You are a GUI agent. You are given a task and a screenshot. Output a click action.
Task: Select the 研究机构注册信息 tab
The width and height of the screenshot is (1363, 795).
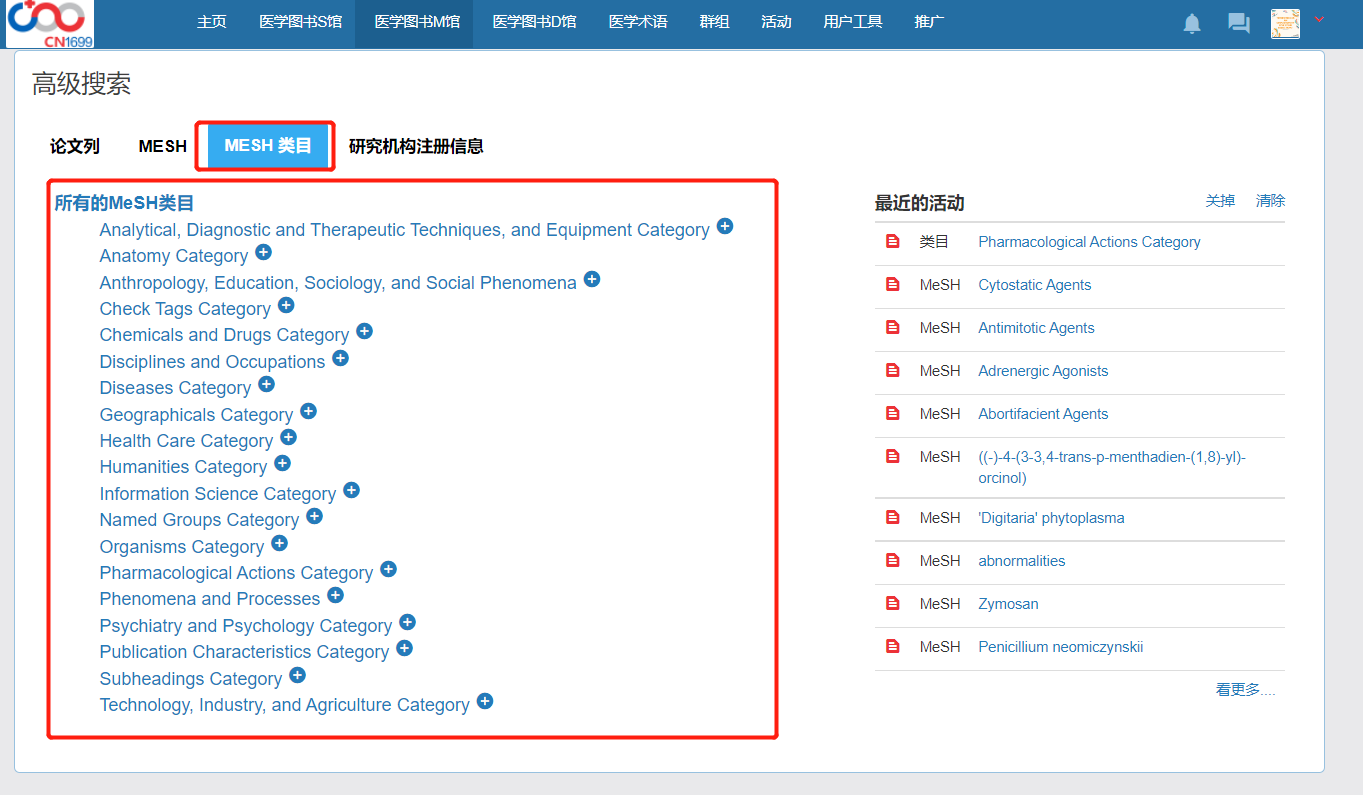(416, 146)
